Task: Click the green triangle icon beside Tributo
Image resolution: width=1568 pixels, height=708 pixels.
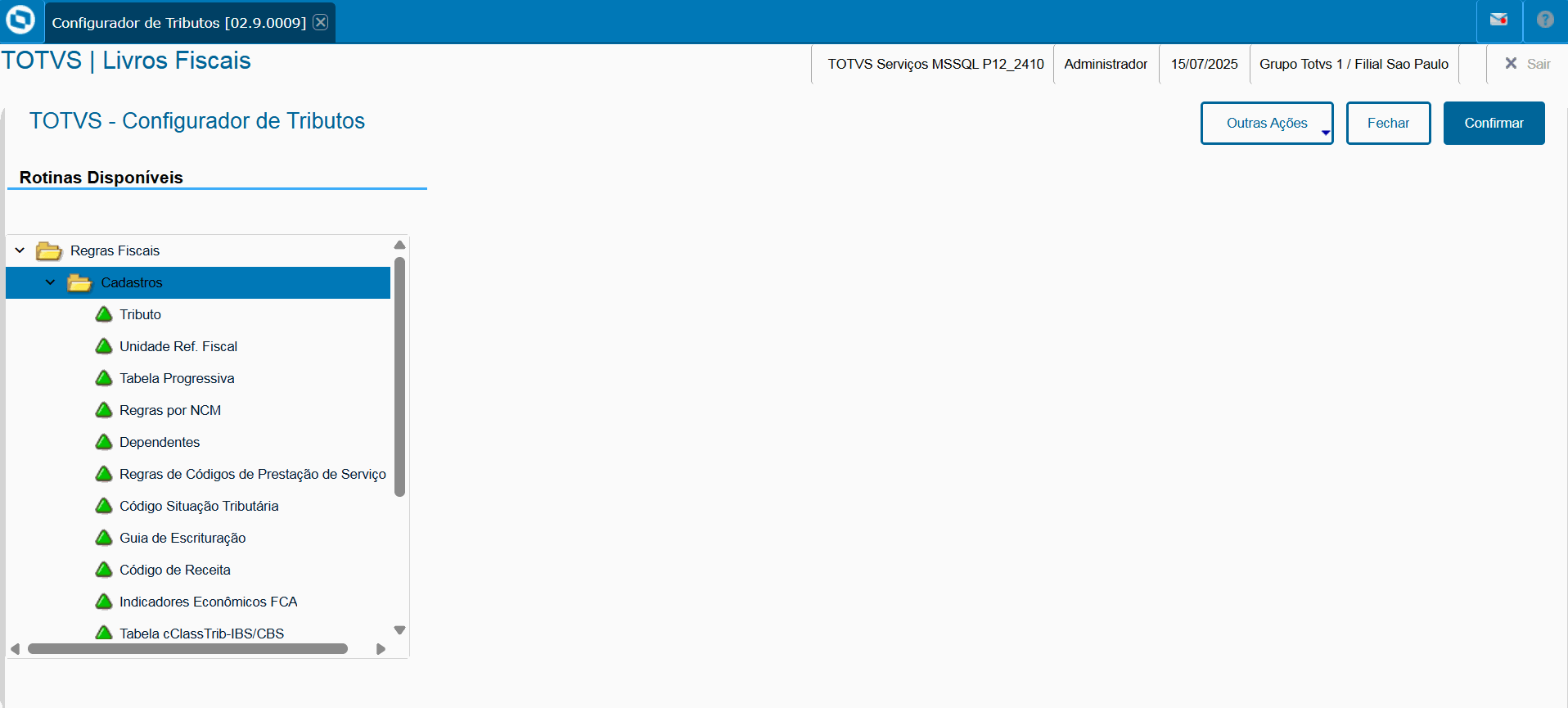Action: point(104,314)
